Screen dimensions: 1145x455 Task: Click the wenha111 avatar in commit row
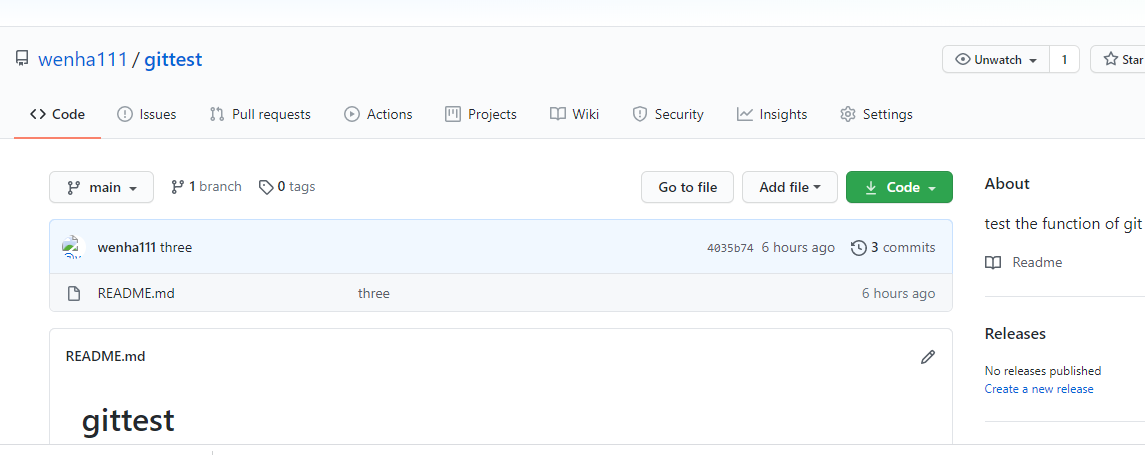tap(73, 247)
